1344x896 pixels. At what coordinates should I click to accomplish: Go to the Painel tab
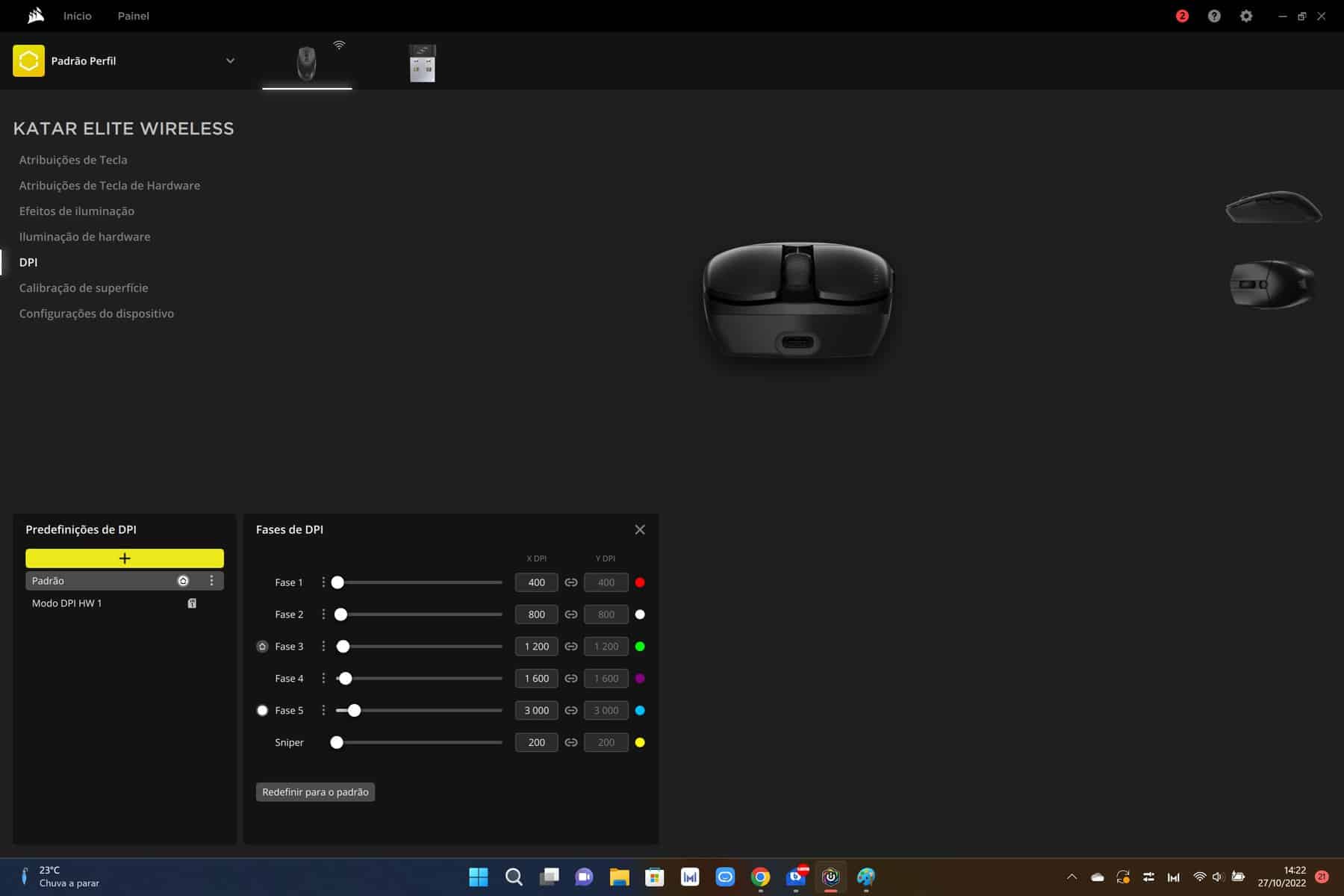tap(133, 16)
